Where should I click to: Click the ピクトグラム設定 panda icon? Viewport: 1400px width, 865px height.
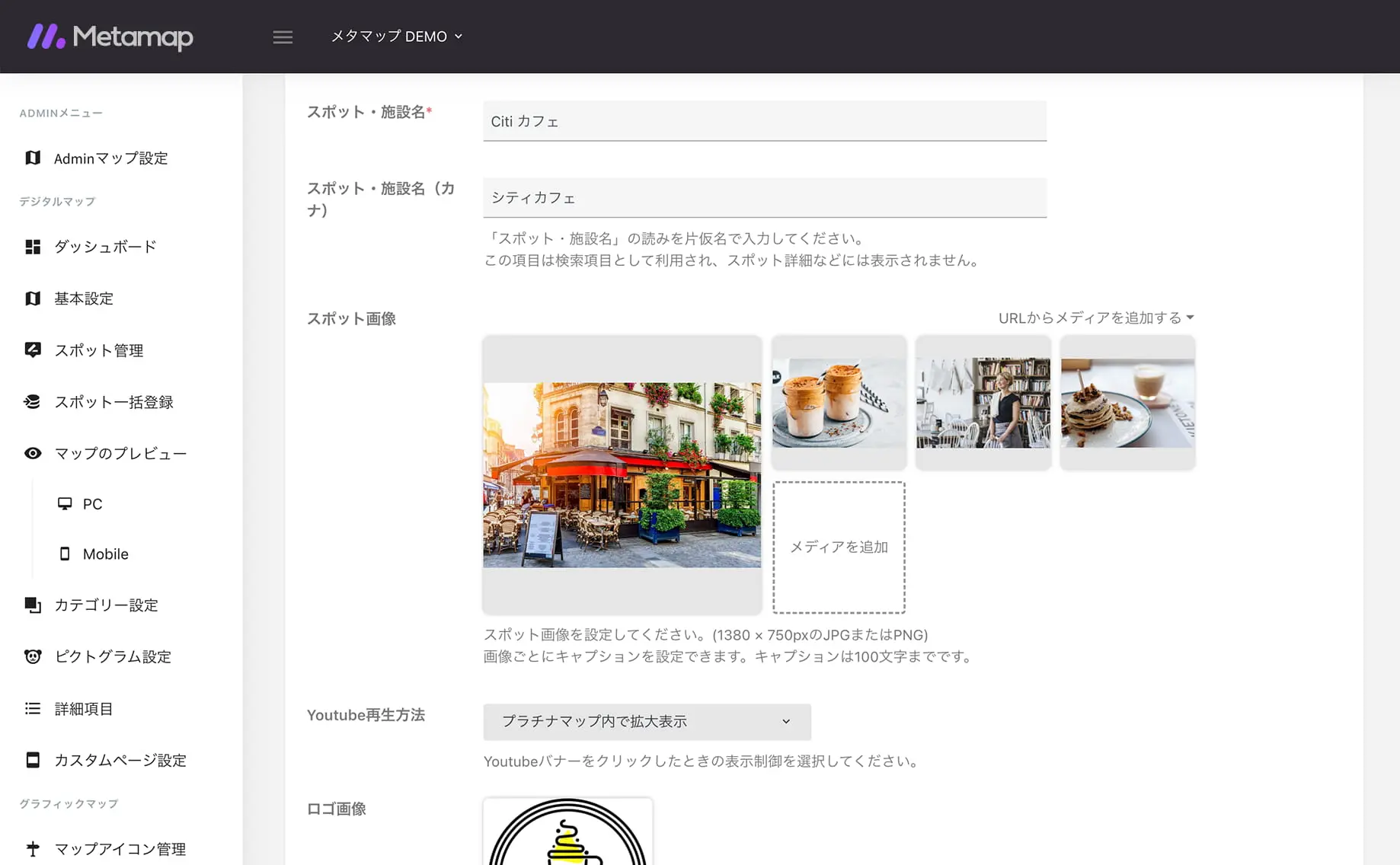(33, 656)
